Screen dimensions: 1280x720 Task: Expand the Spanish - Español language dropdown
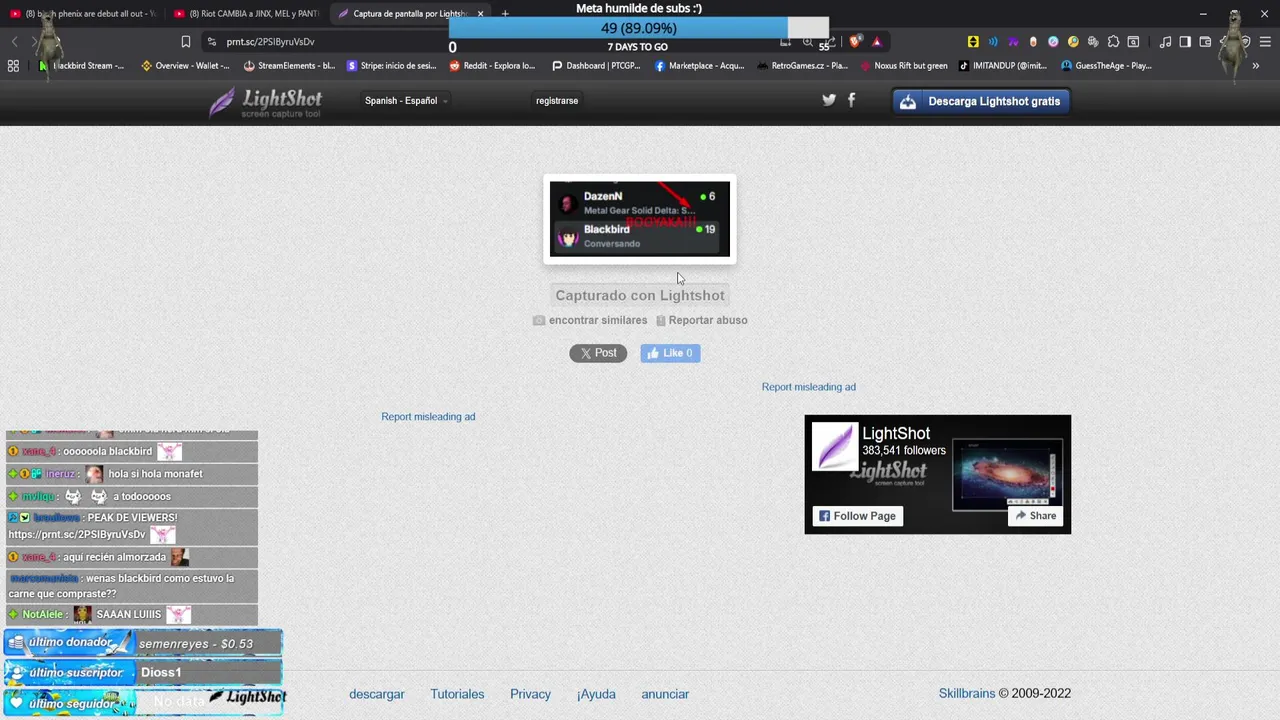pyautogui.click(x=406, y=101)
